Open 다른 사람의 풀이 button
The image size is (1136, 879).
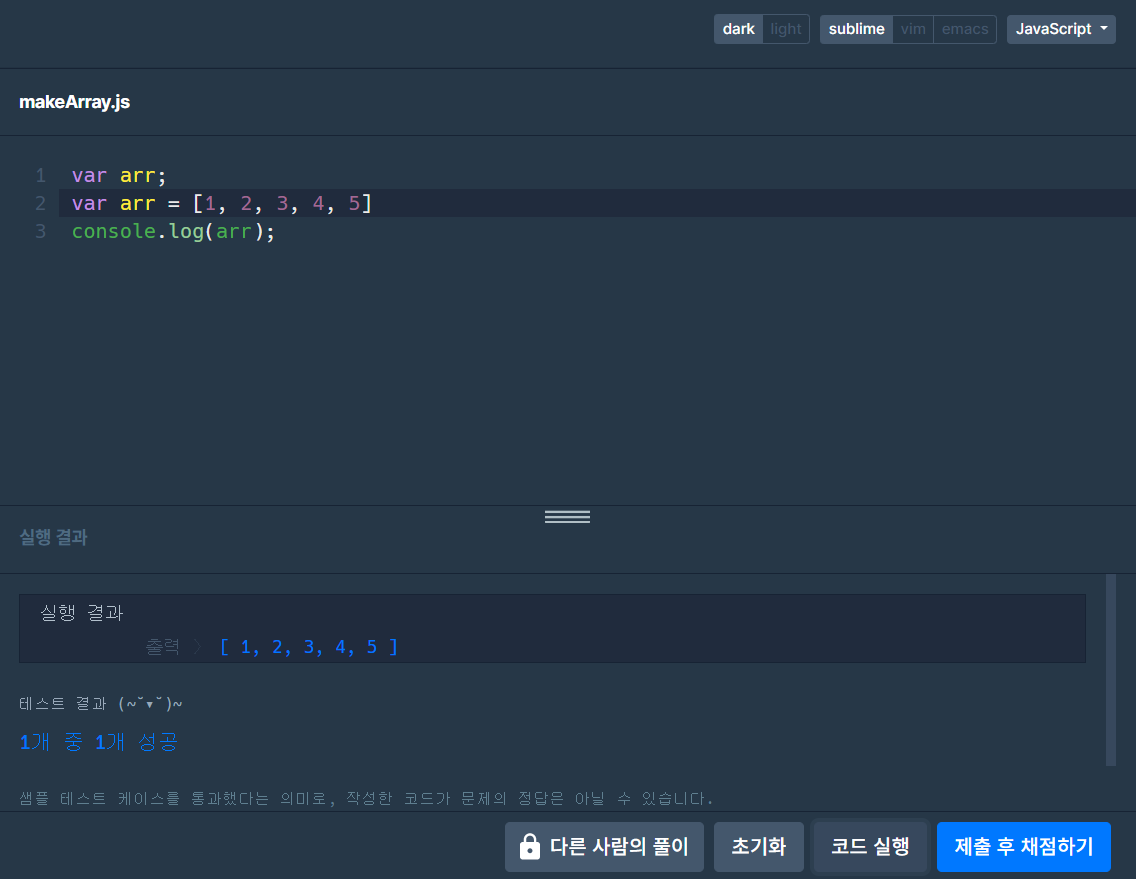[604, 846]
